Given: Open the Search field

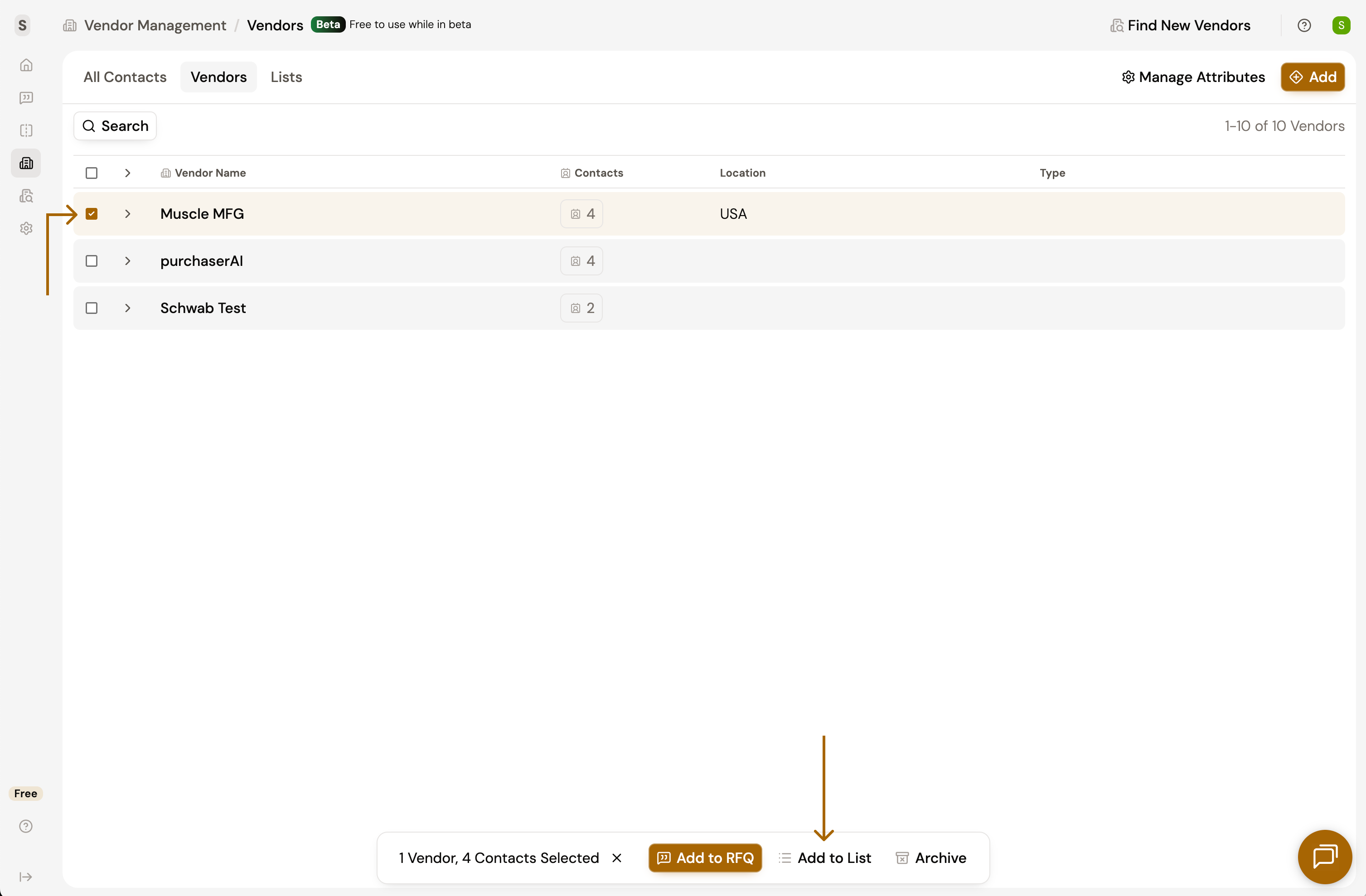Looking at the screenshot, I should (x=116, y=125).
